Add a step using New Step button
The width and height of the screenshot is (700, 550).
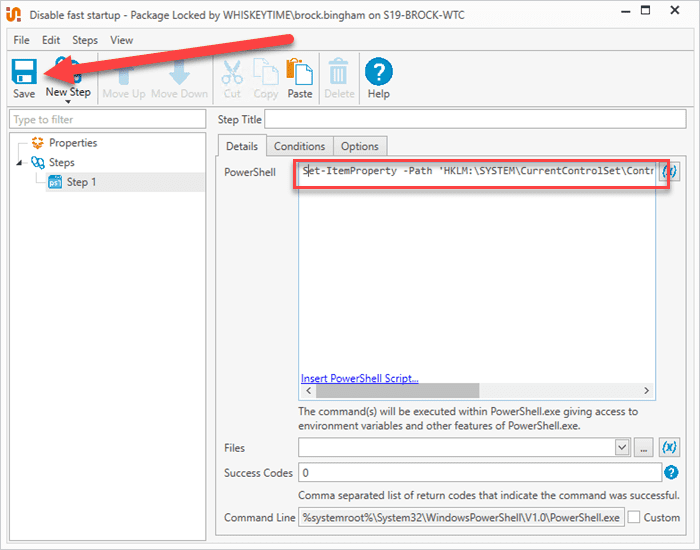pos(68,76)
